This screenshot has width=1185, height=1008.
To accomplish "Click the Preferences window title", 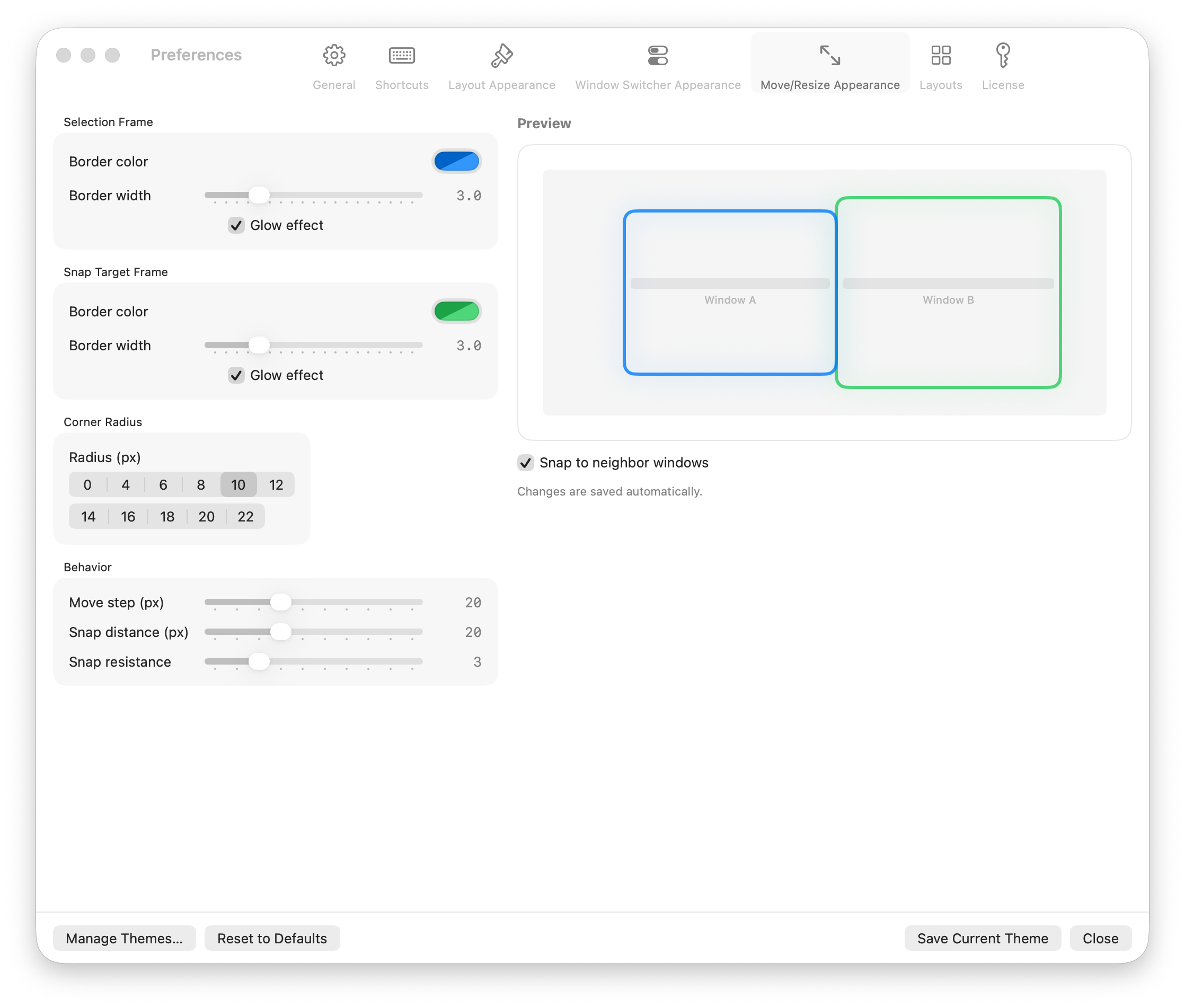I will point(196,55).
